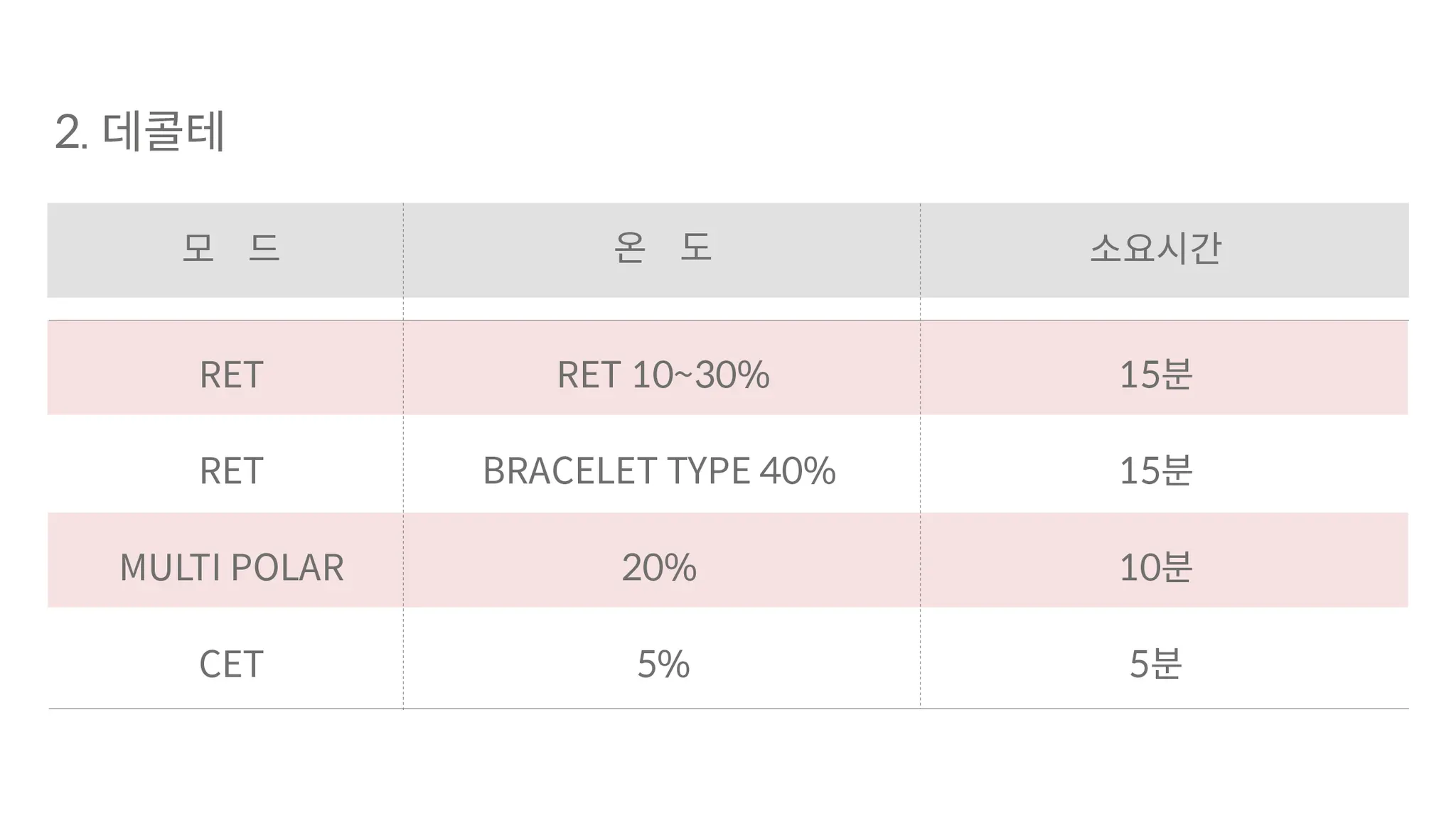Click the word POLAR in mode column
The height and width of the screenshot is (823, 1456).
287,567
